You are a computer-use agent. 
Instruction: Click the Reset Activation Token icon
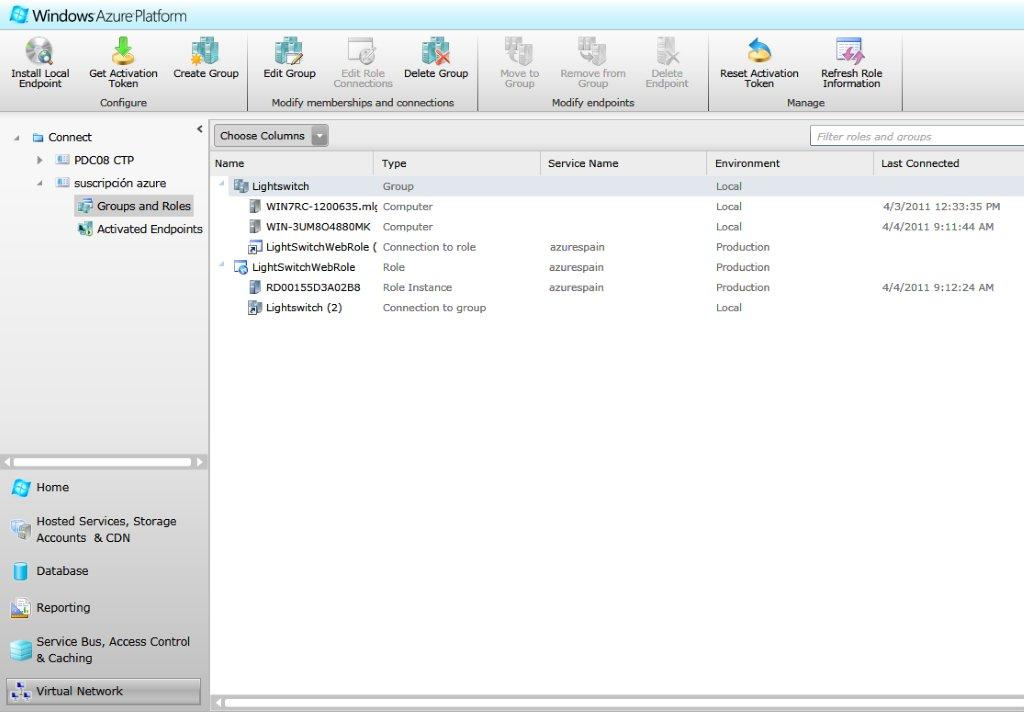click(759, 51)
